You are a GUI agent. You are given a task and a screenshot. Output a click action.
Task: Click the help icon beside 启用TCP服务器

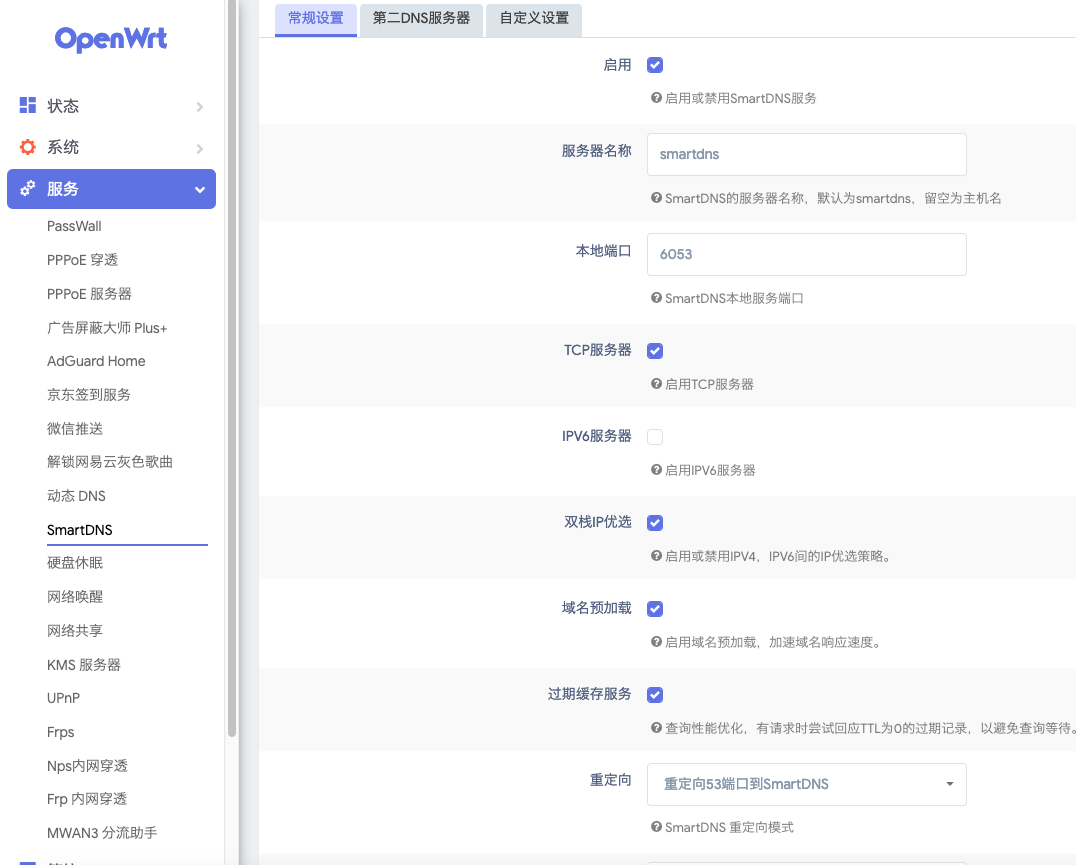coord(656,384)
